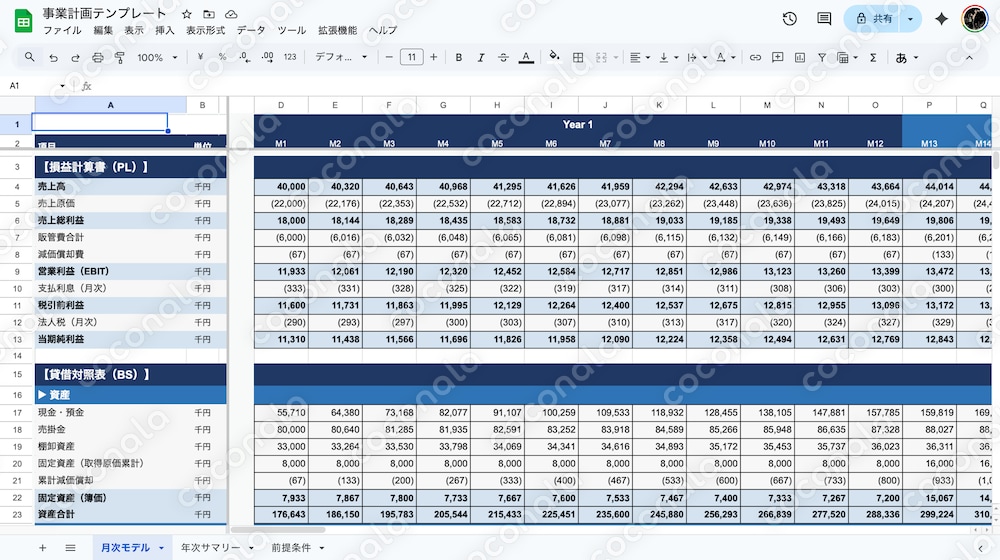Screen dimensions: 1000x560
Task: Insert a comment
Action: pos(777,57)
